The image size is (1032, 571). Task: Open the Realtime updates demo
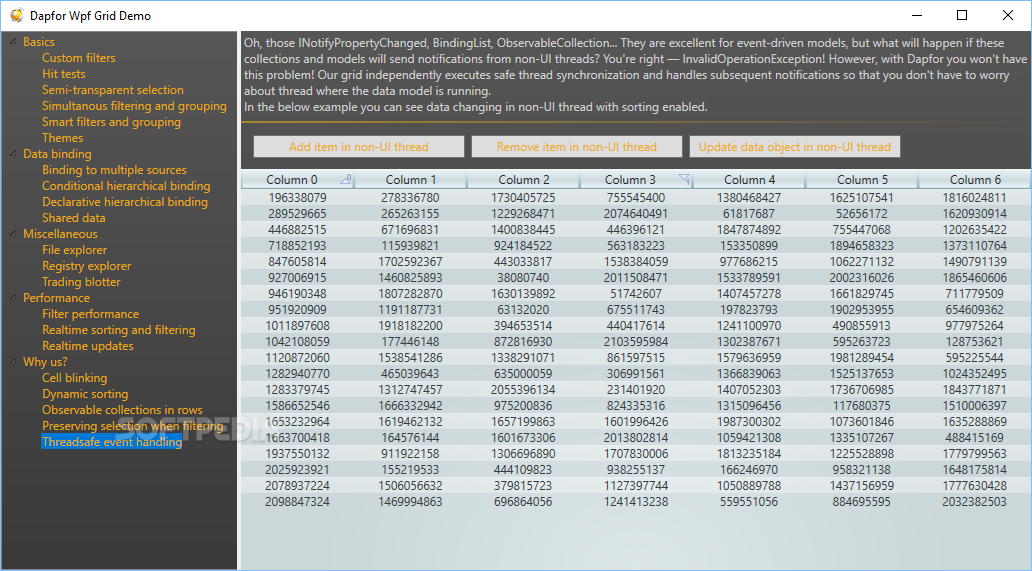88,346
